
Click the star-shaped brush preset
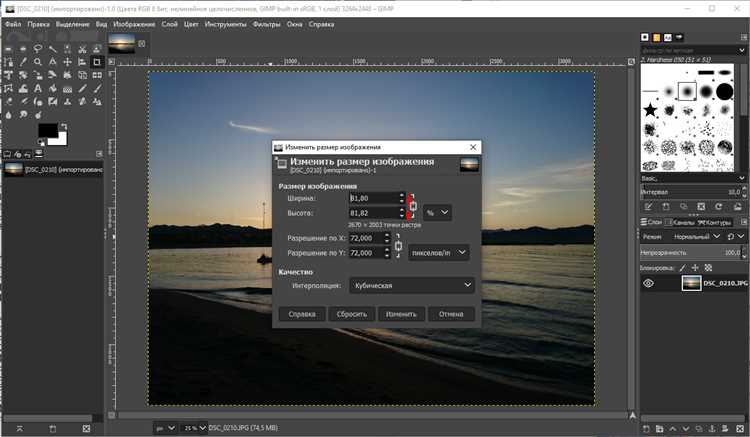pos(651,108)
